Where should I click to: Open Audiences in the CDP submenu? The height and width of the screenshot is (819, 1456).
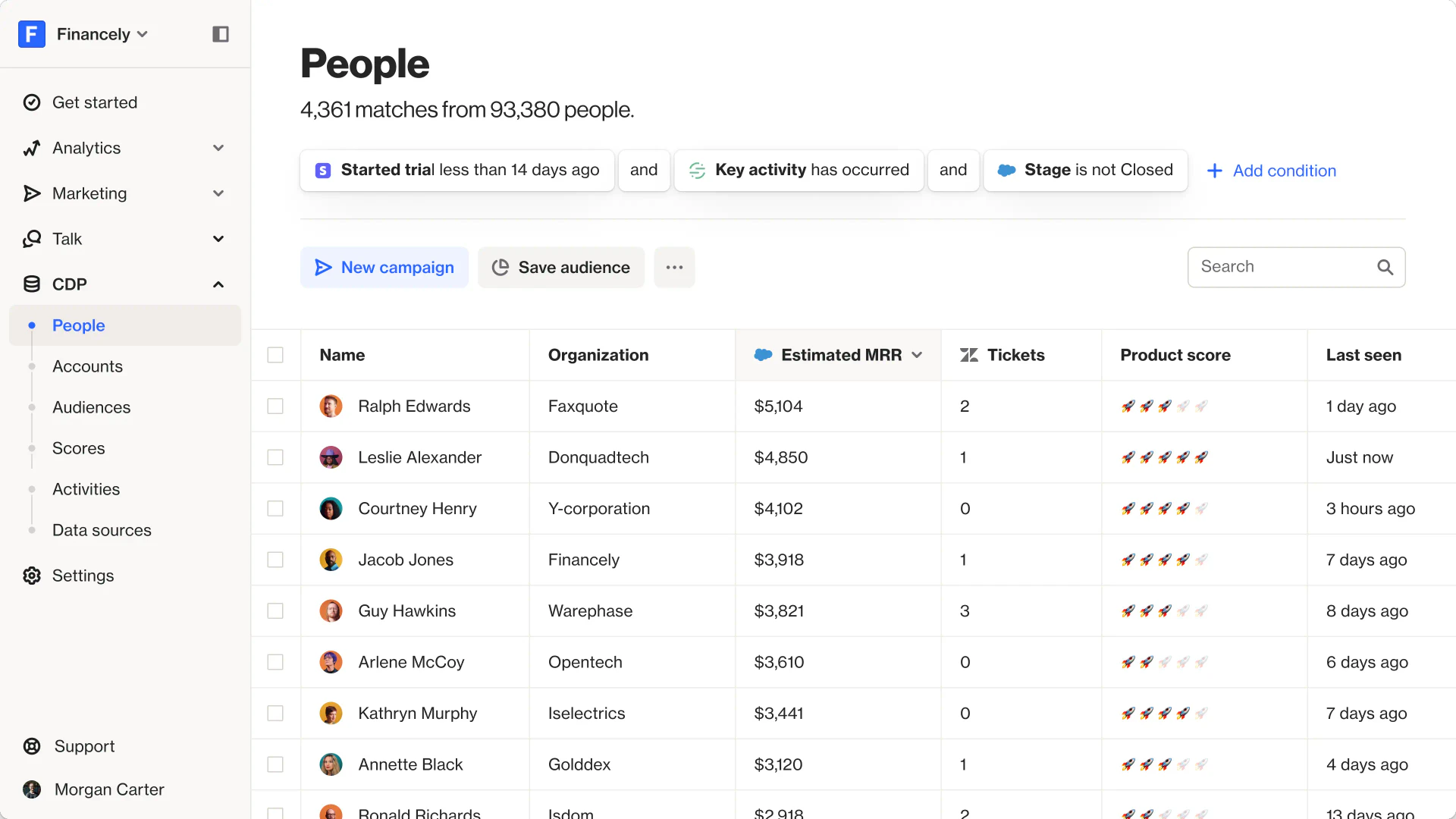coord(91,407)
